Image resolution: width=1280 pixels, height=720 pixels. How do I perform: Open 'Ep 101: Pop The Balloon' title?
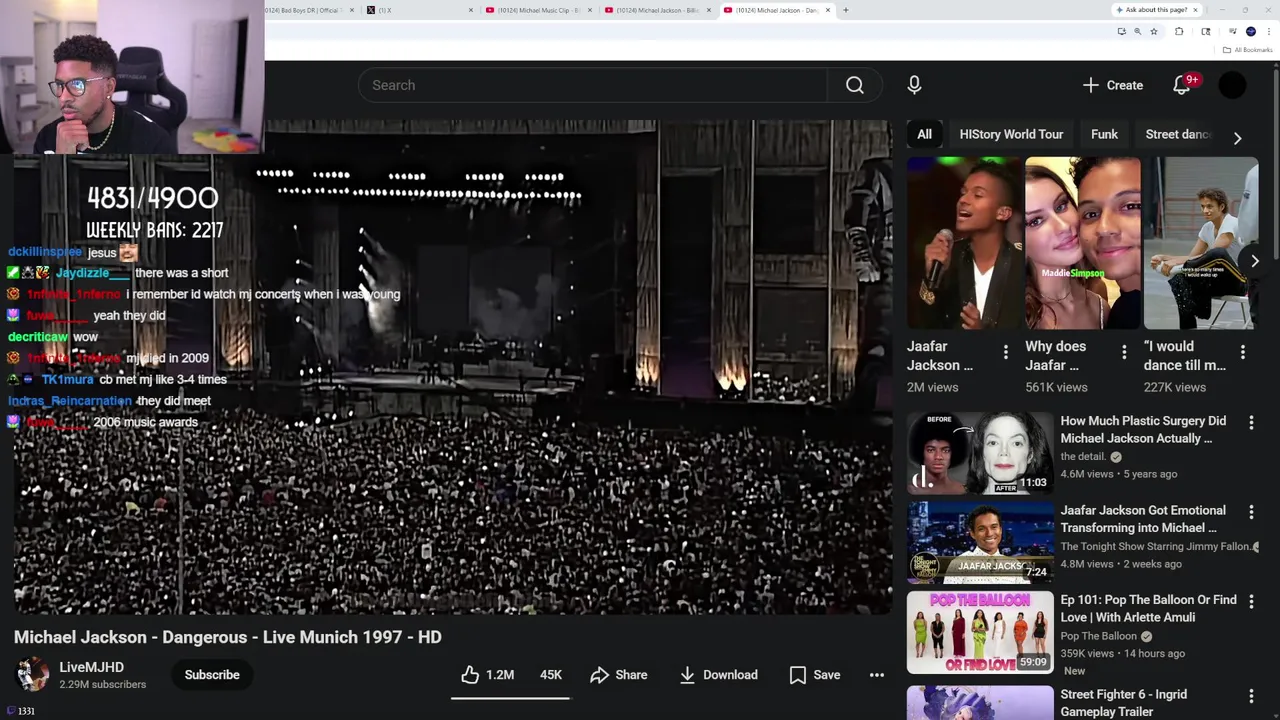coord(1148,608)
